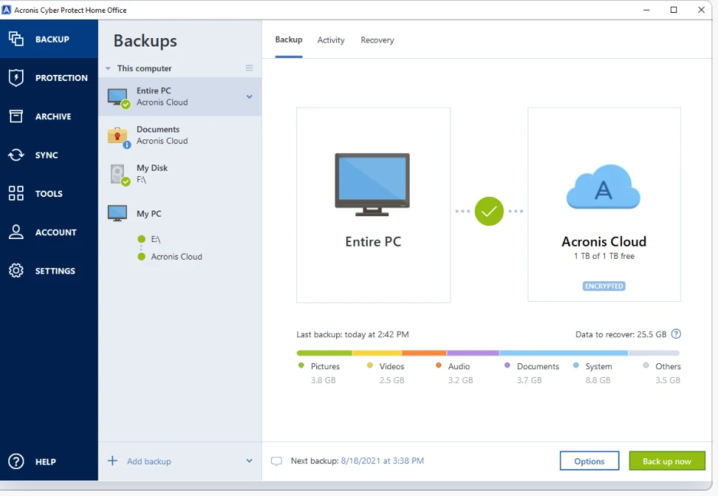Click the Options button

click(589, 461)
